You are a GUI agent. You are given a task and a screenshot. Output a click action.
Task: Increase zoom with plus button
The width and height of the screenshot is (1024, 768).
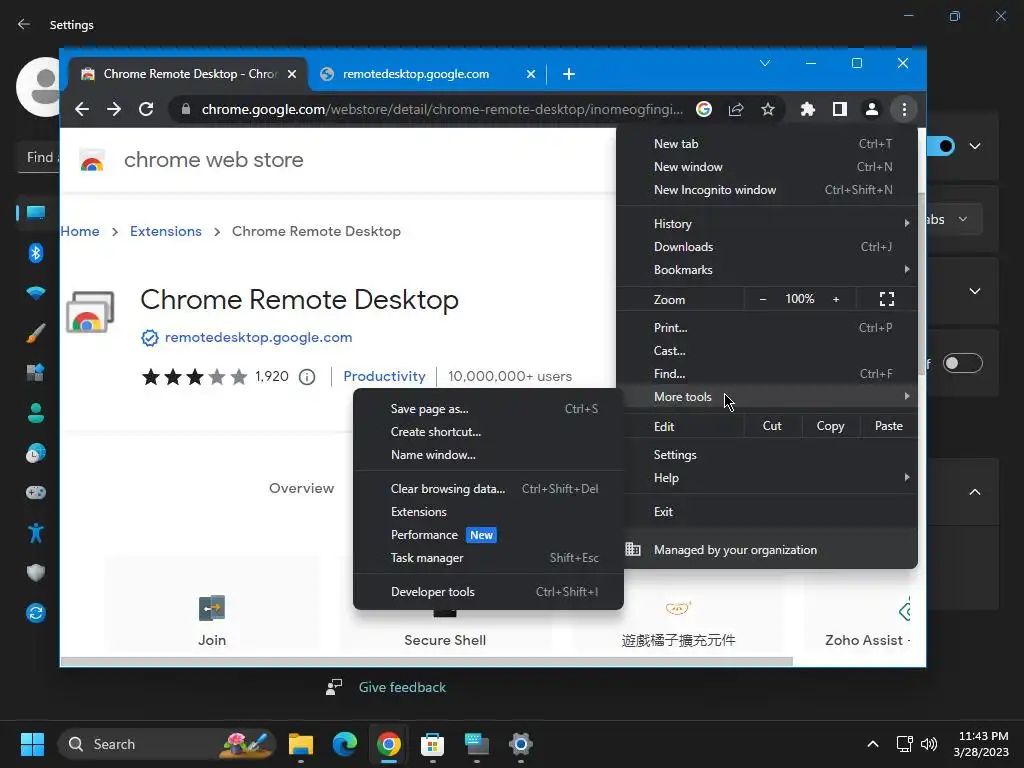tap(836, 299)
